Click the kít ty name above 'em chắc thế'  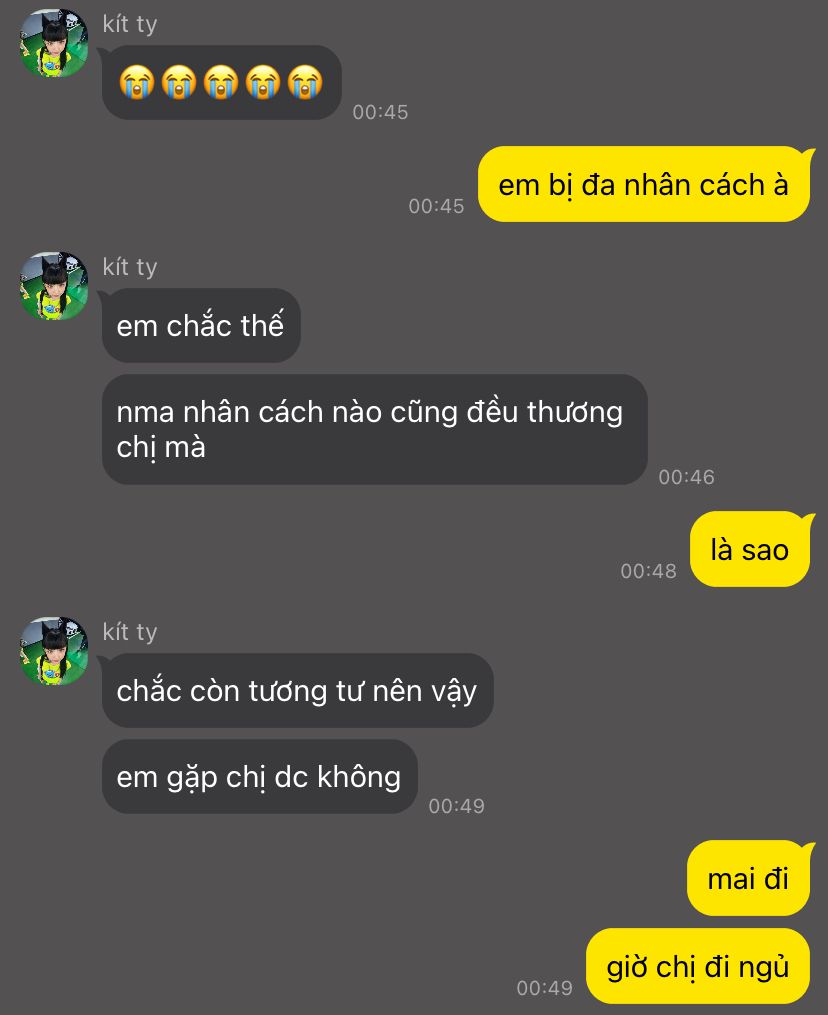point(130,267)
